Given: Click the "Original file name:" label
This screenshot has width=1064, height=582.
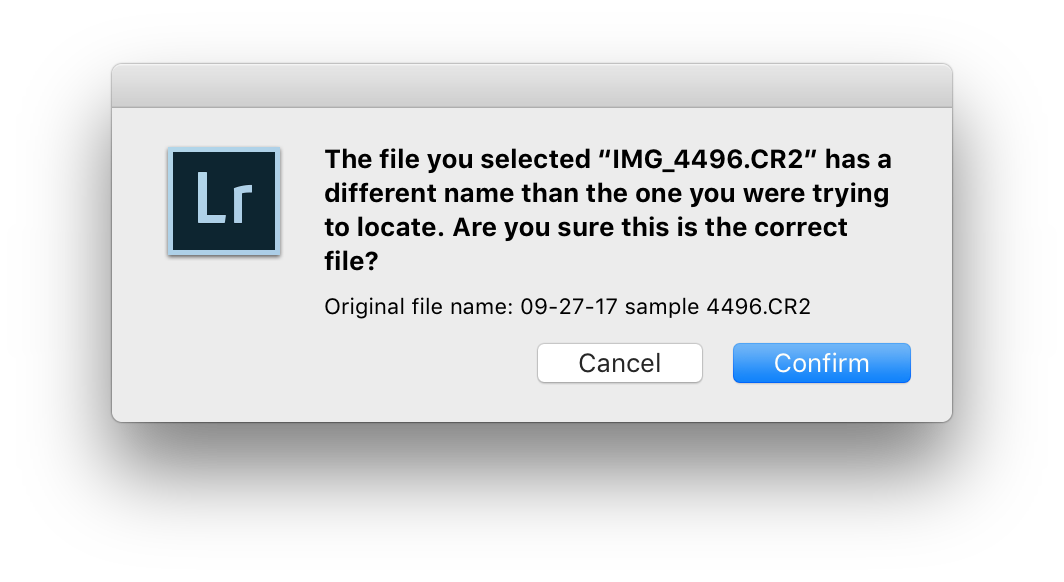Looking at the screenshot, I should 419,307.
